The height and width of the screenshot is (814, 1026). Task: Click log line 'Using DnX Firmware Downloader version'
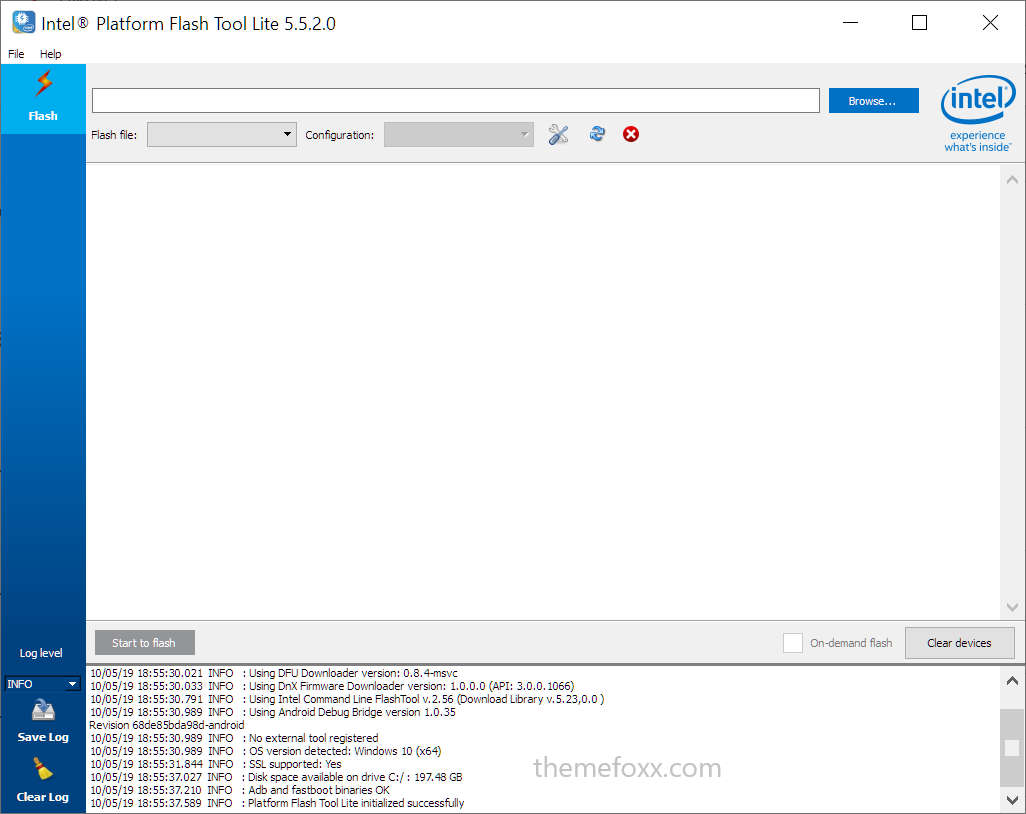click(x=332, y=686)
